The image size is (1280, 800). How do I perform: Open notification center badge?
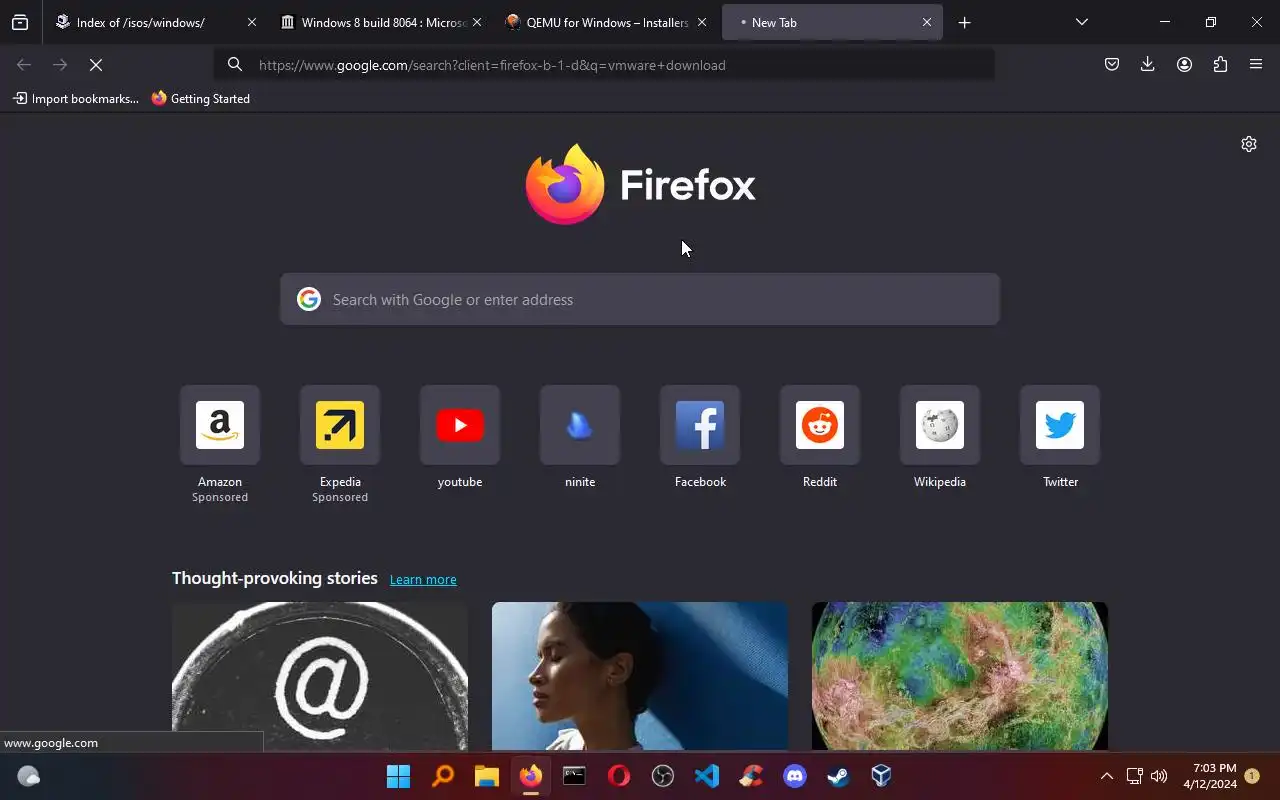click(1252, 776)
